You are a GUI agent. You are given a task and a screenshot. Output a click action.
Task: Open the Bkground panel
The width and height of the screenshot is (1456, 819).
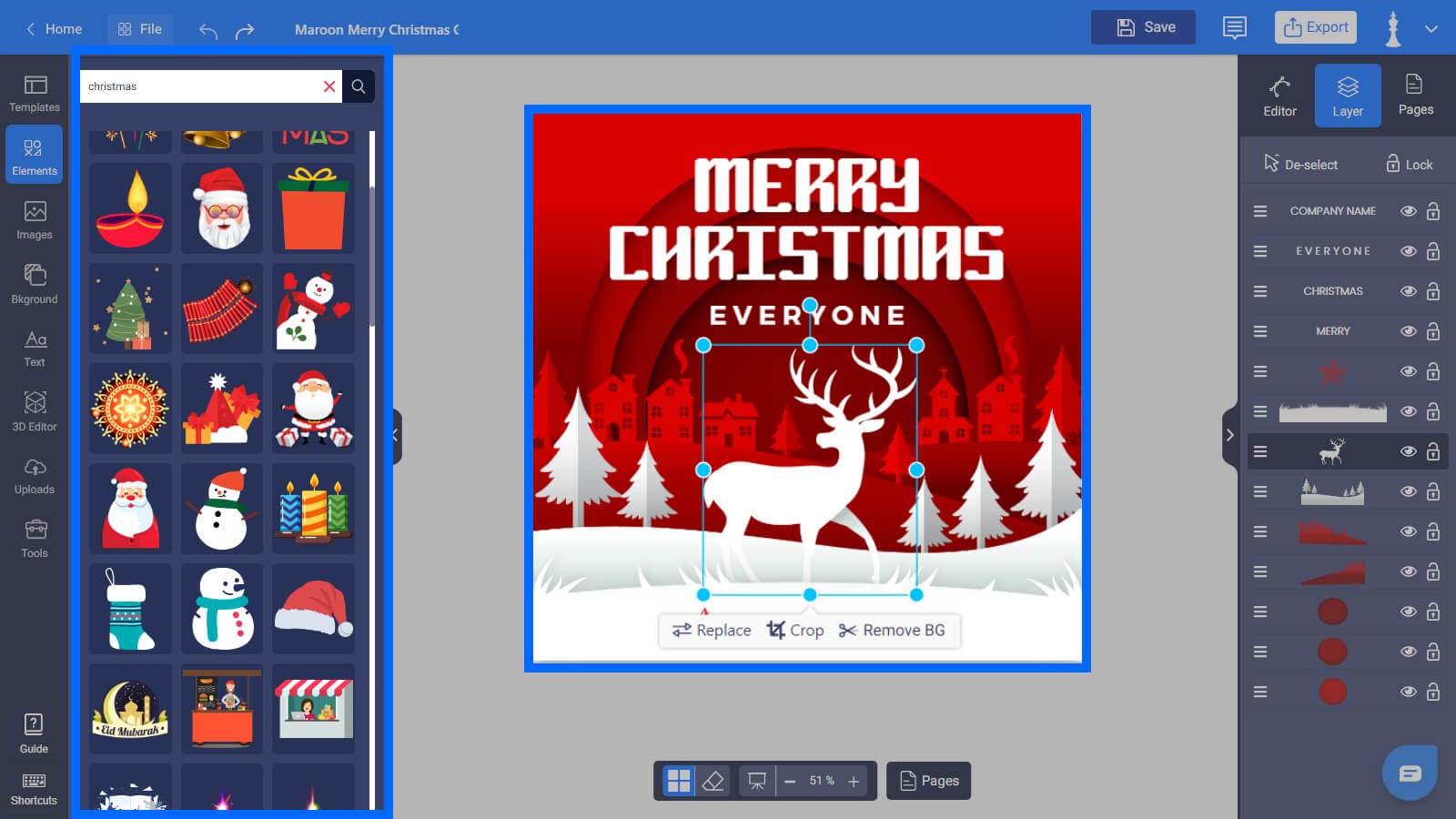pyautogui.click(x=34, y=284)
